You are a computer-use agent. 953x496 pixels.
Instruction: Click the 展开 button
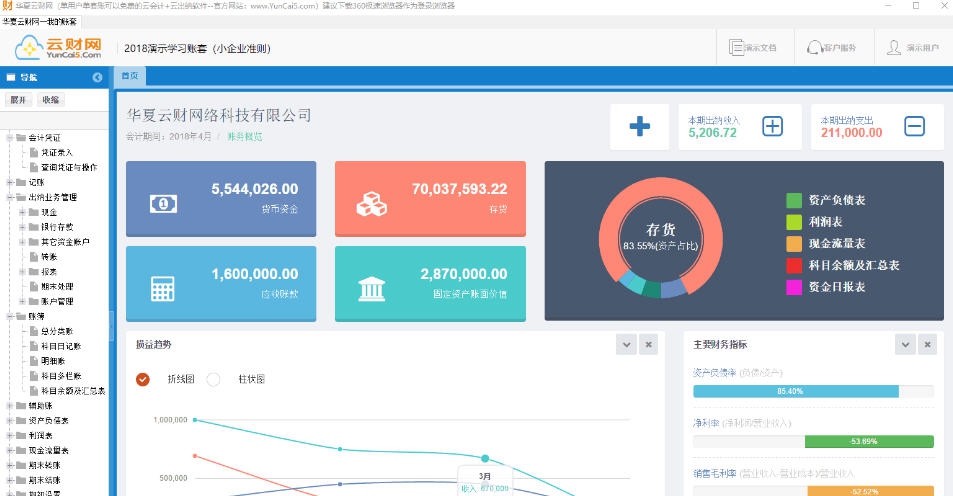pyautogui.click(x=18, y=100)
